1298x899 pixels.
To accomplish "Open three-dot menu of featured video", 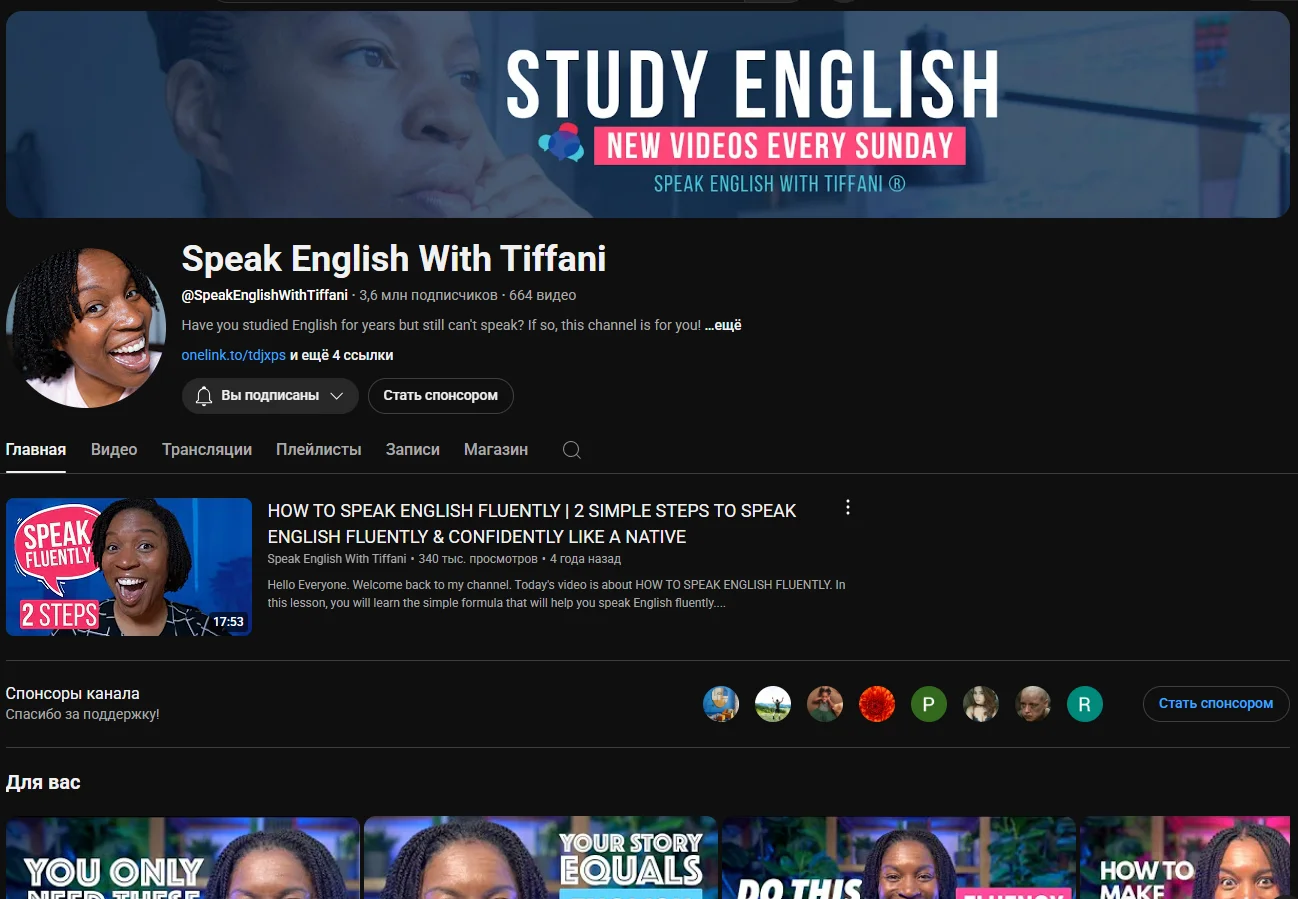I will coord(848,507).
